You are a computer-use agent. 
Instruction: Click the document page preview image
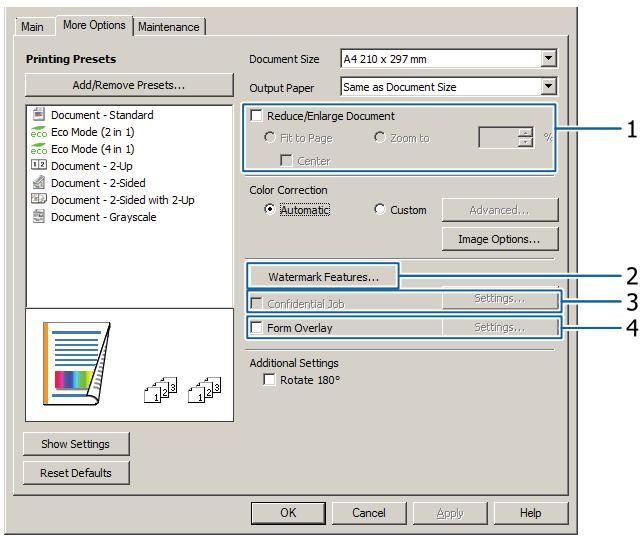point(77,364)
